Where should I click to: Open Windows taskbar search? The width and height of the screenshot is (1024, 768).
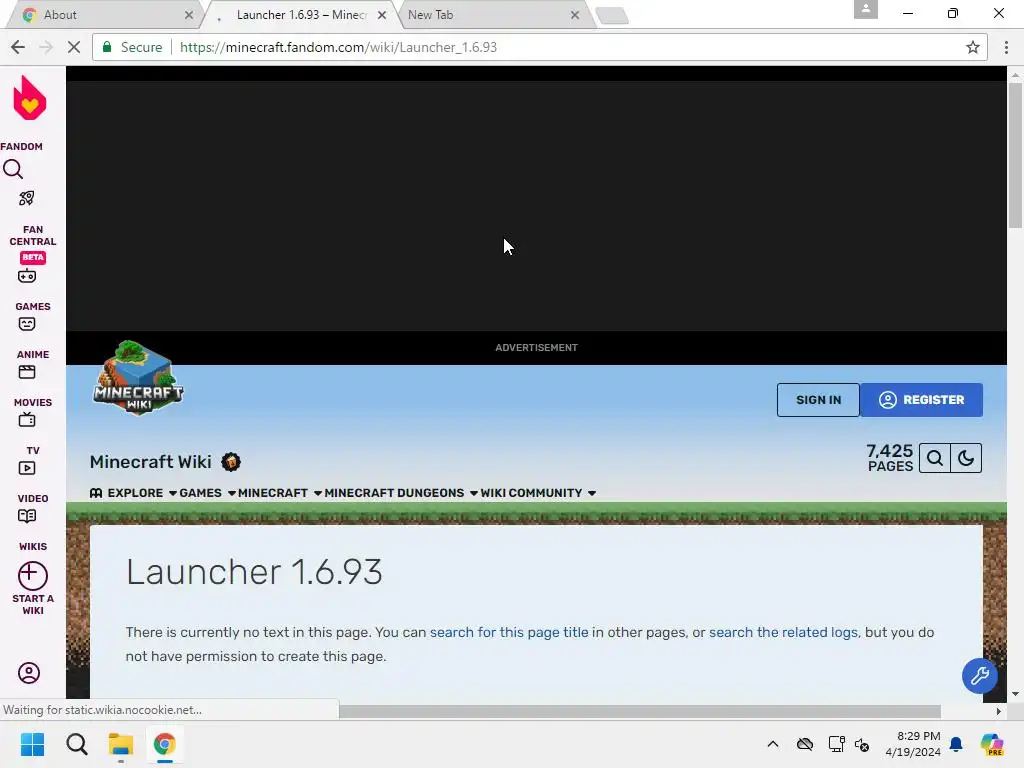click(77, 744)
